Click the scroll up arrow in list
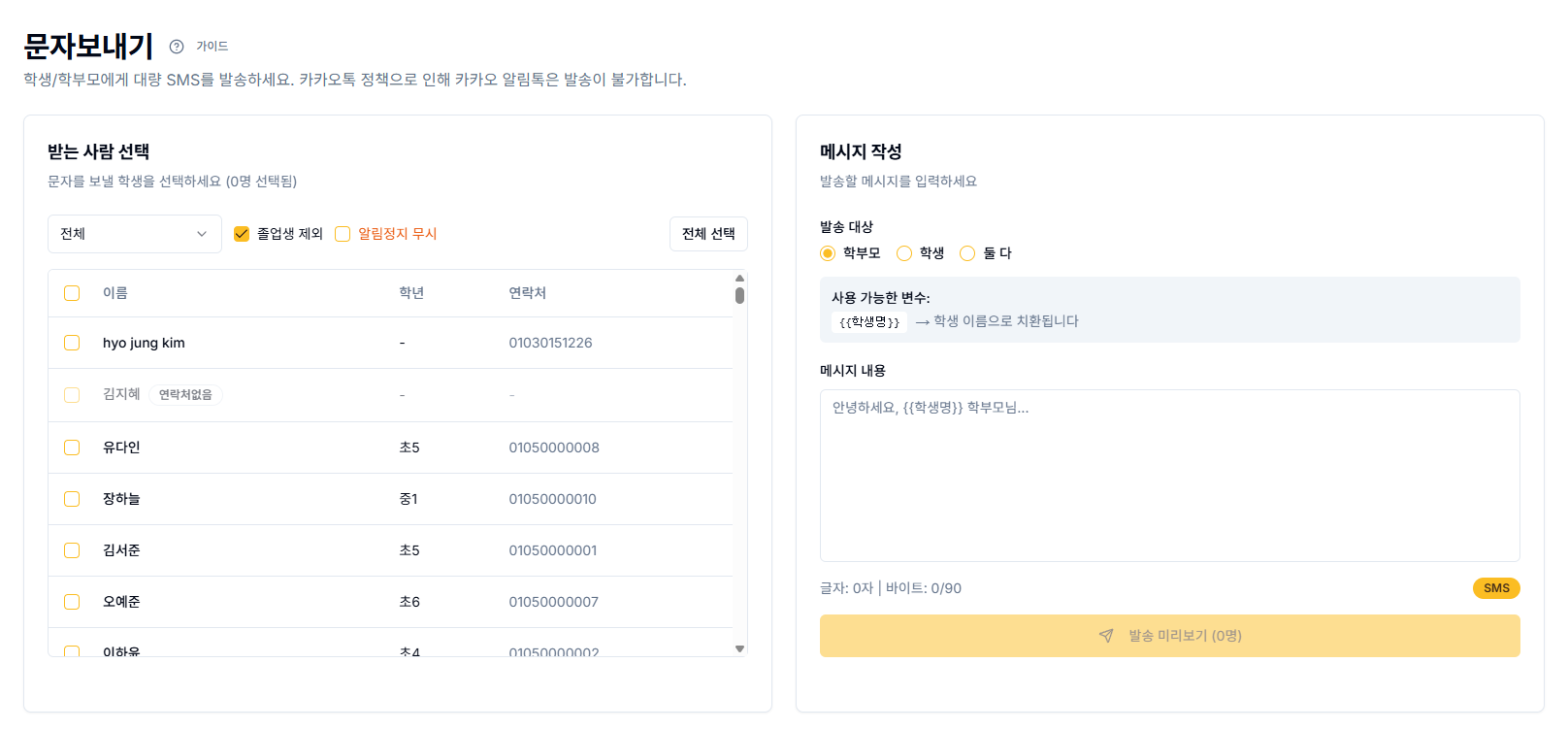 coord(739,279)
